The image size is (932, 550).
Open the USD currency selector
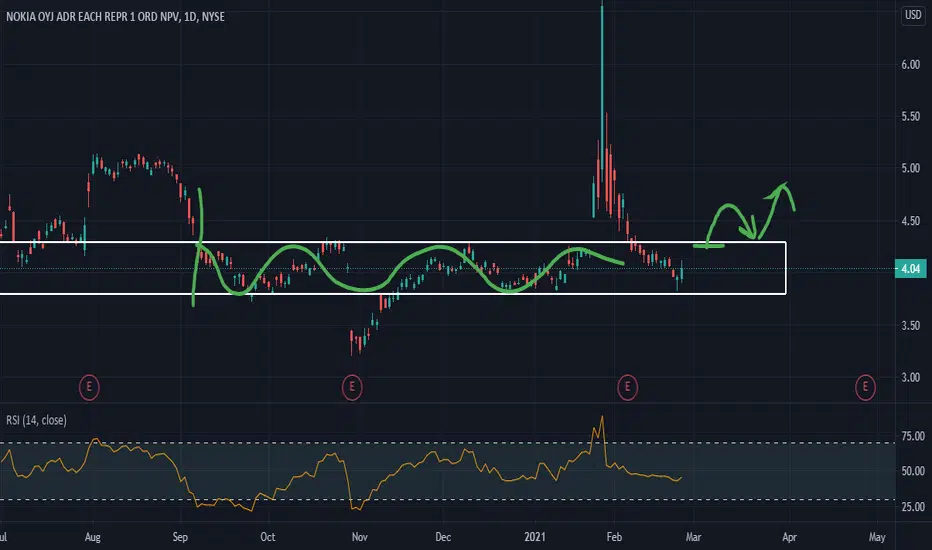[x=913, y=14]
